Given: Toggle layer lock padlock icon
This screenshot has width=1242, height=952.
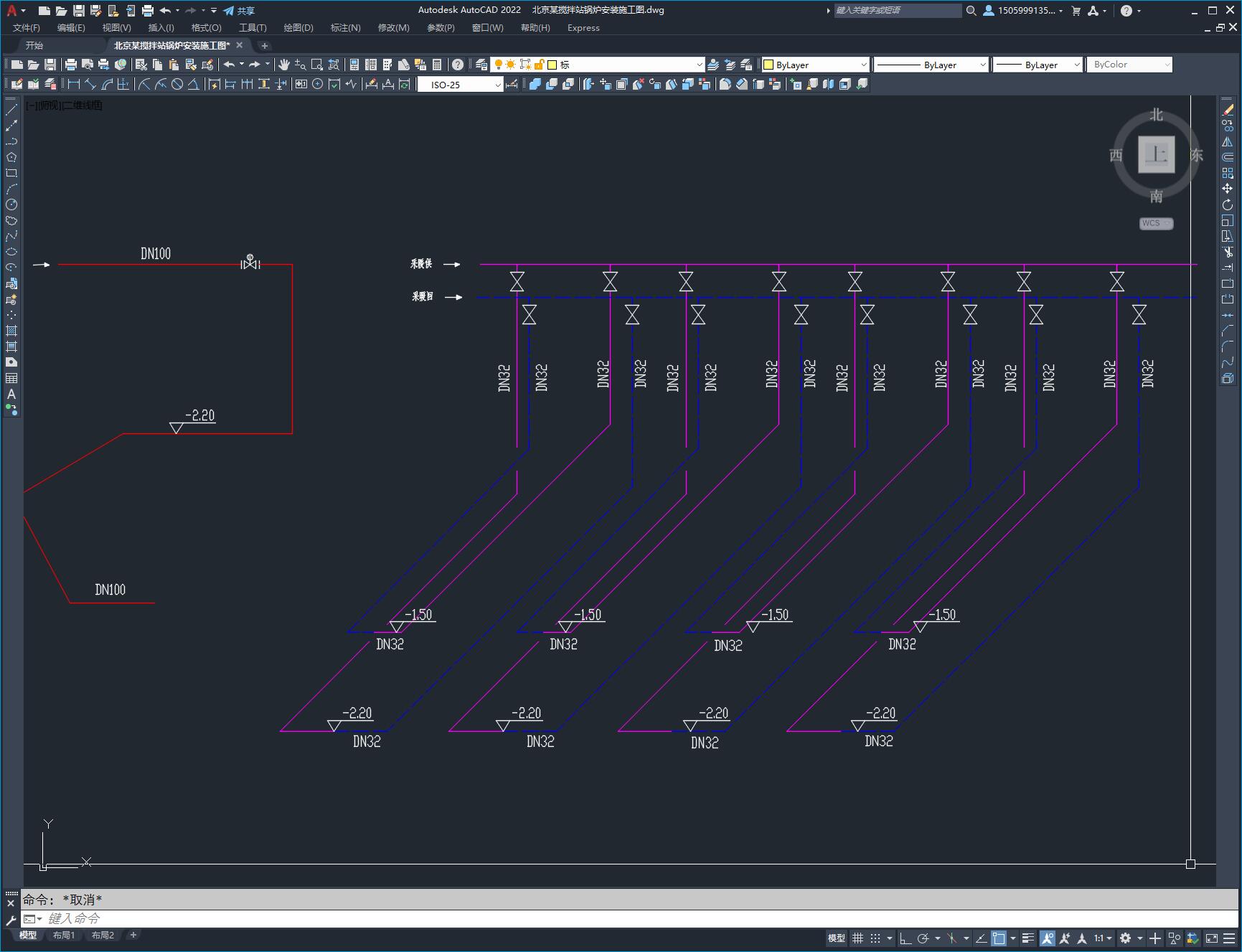Looking at the screenshot, I should [x=539, y=65].
